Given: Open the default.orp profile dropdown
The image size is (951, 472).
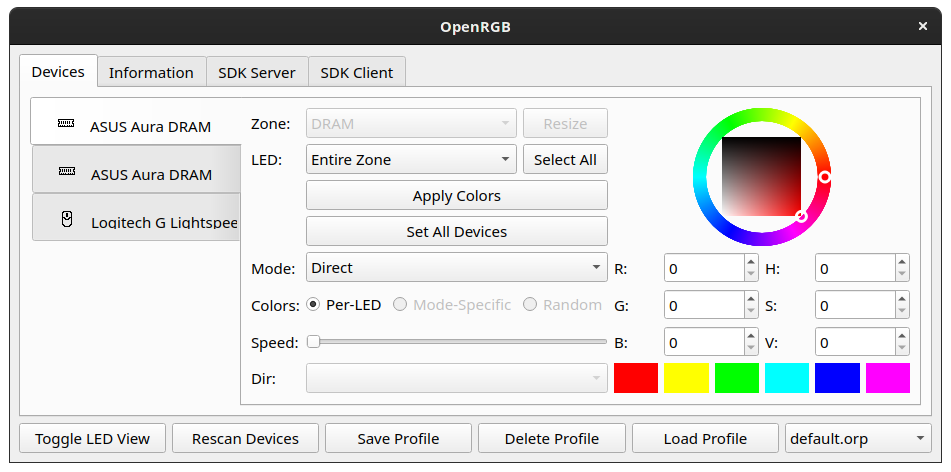Looking at the screenshot, I should (858, 439).
